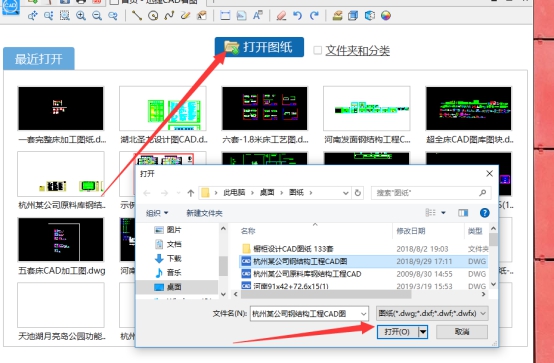The image size is (554, 363).
Task: Click the search magnifier in dialog
Action: pyautogui.click(x=483, y=193)
